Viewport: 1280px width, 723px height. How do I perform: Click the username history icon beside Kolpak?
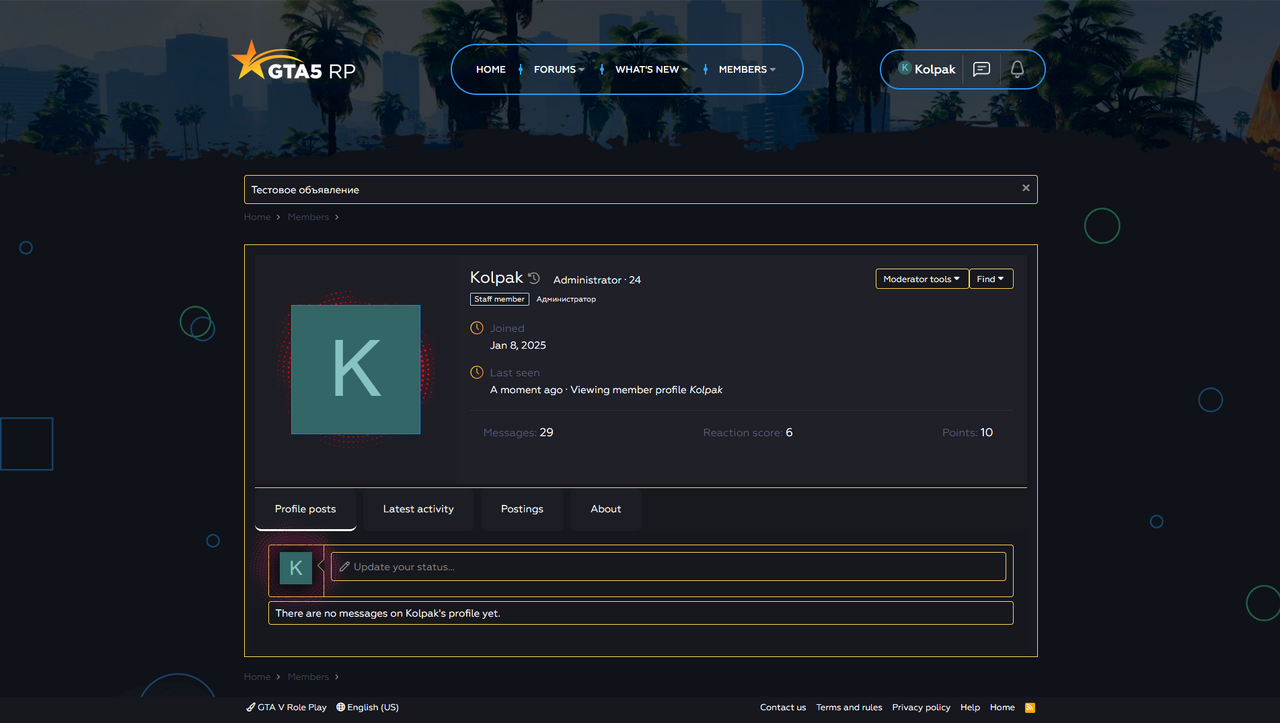(534, 279)
